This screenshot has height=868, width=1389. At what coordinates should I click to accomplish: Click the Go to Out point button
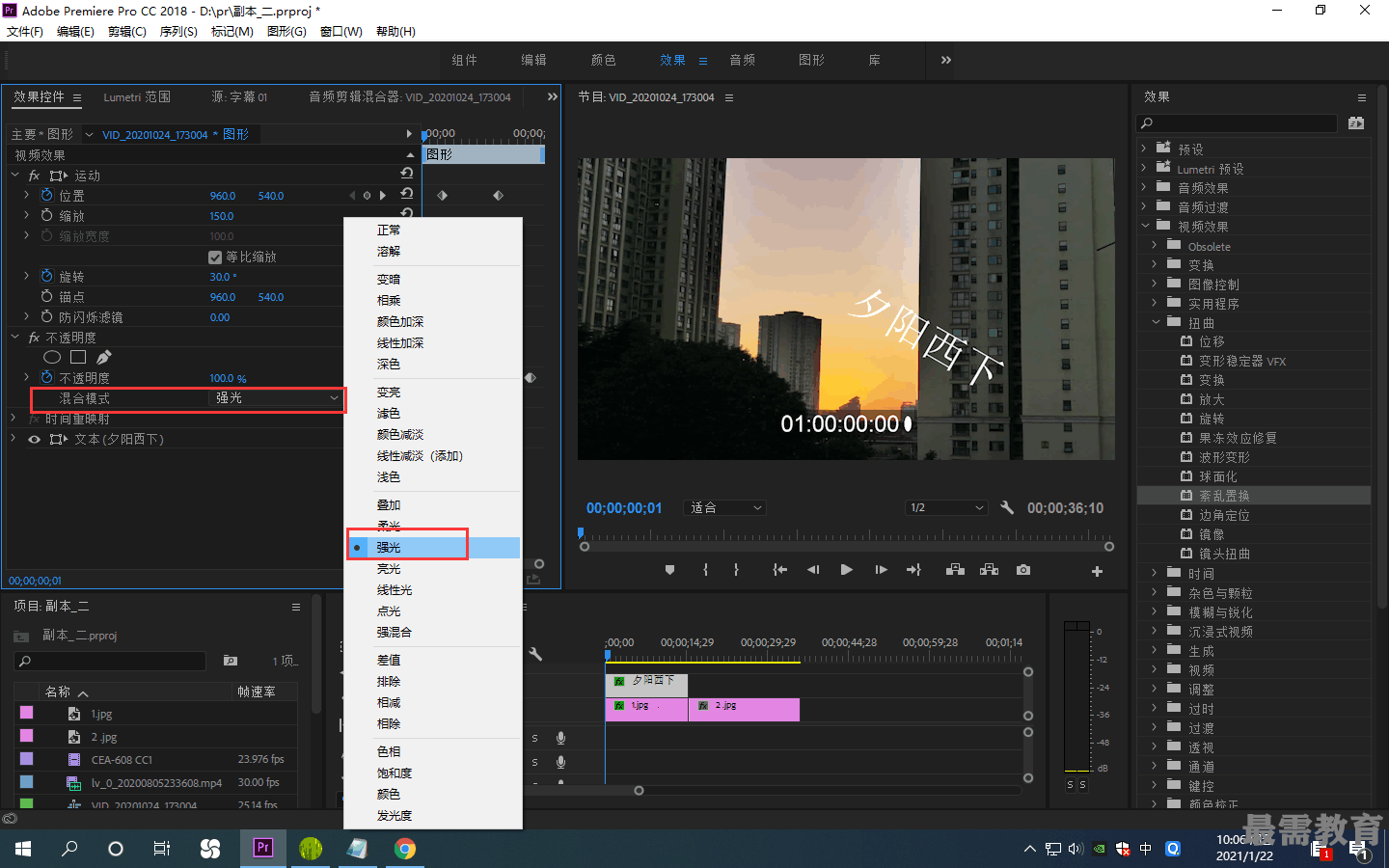click(x=913, y=570)
